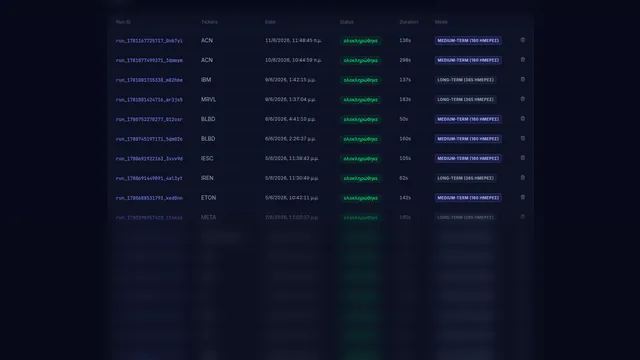Viewport: 640px width, 360px height.
Task: Delete the ACN run dated 10/6/2026
Action: [522, 60]
